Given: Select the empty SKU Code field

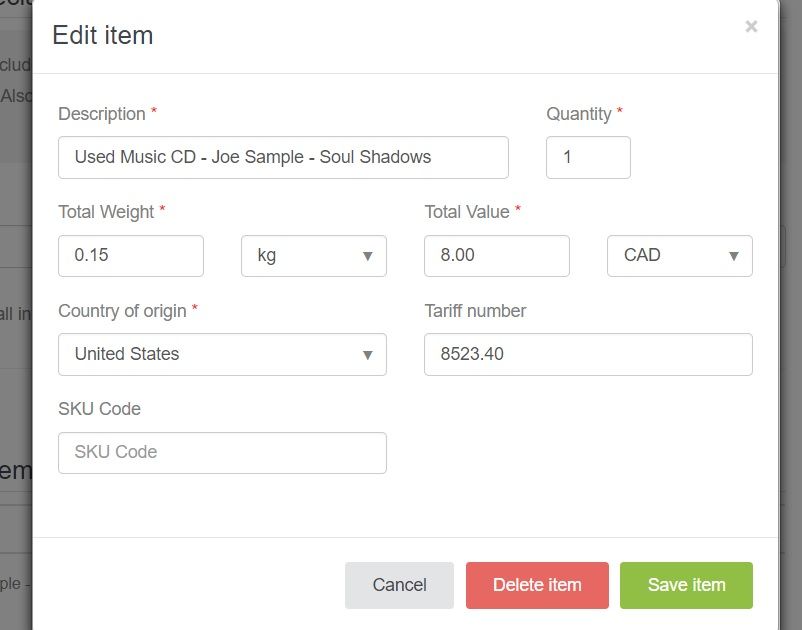Looking at the screenshot, I should pyautogui.click(x=222, y=452).
